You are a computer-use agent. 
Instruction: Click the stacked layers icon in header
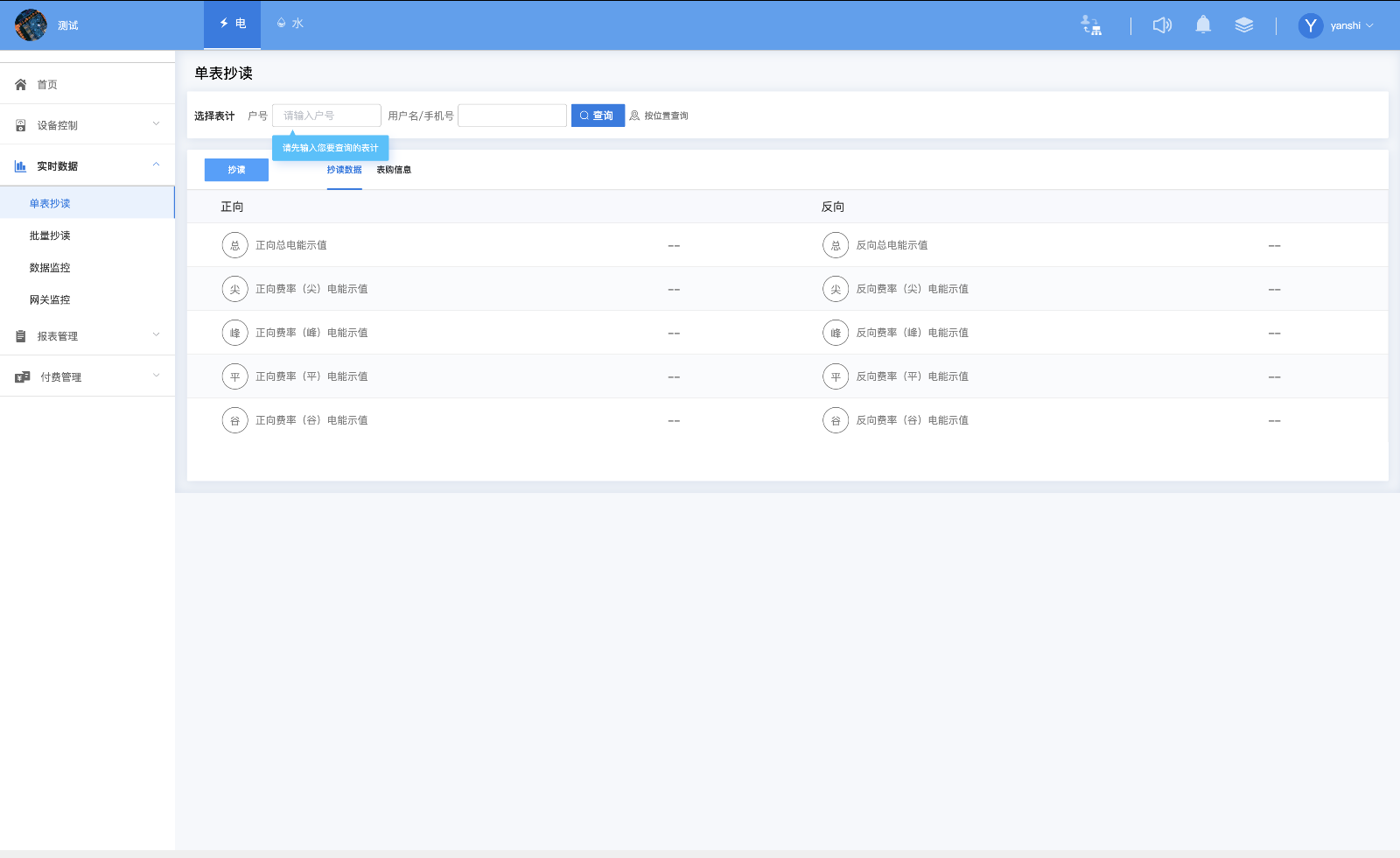point(1243,25)
